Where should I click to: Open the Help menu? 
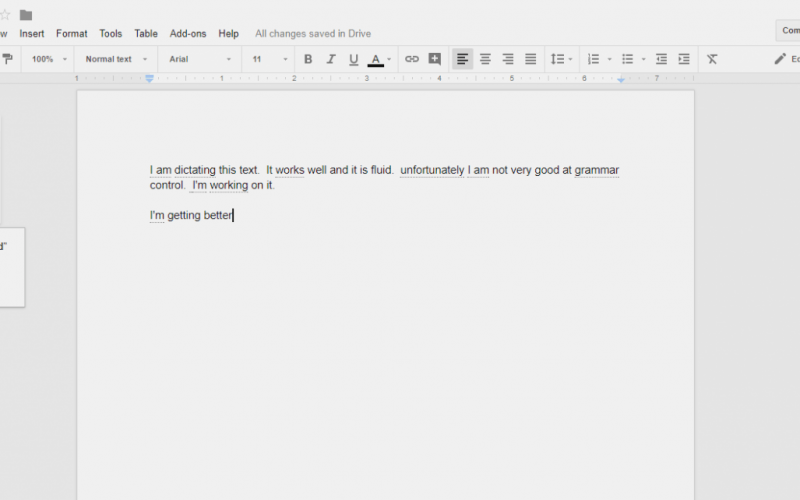(x=229, y=34)
